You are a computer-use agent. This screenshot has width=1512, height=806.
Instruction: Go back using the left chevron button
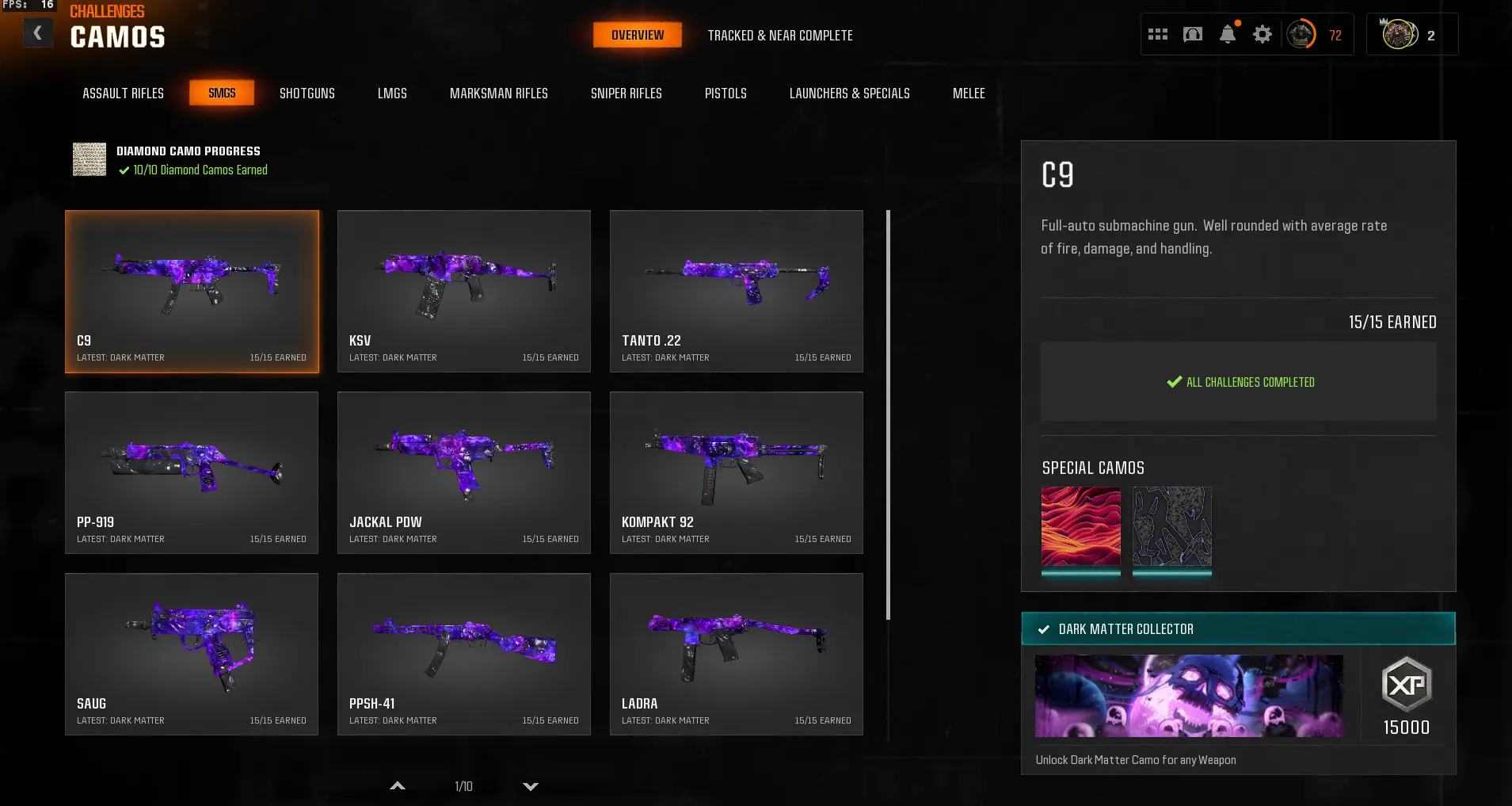coord(37,33)
